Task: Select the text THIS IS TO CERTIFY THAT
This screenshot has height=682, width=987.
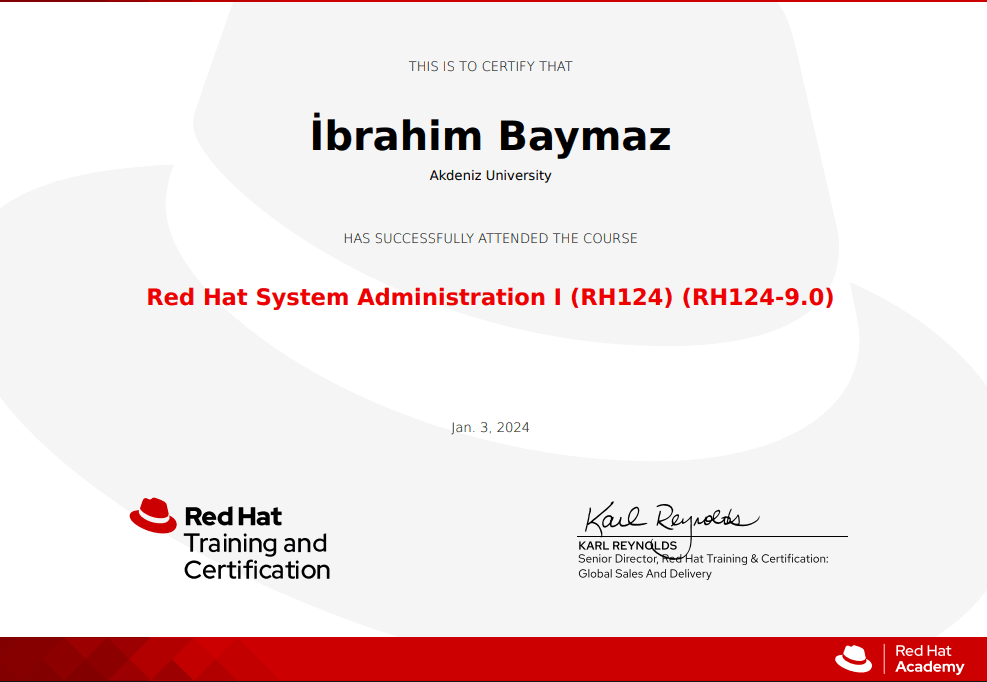Action: click(x=491, y=66)
